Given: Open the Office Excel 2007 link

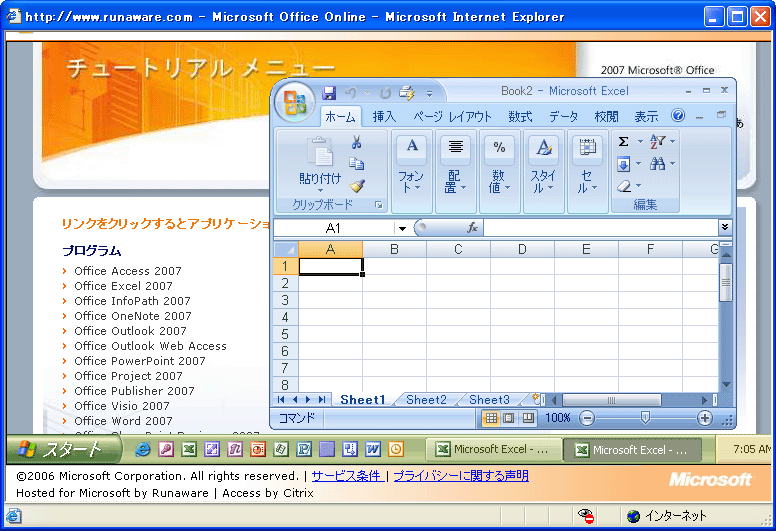Looking at the screenshot, I should tap(123, 286).
